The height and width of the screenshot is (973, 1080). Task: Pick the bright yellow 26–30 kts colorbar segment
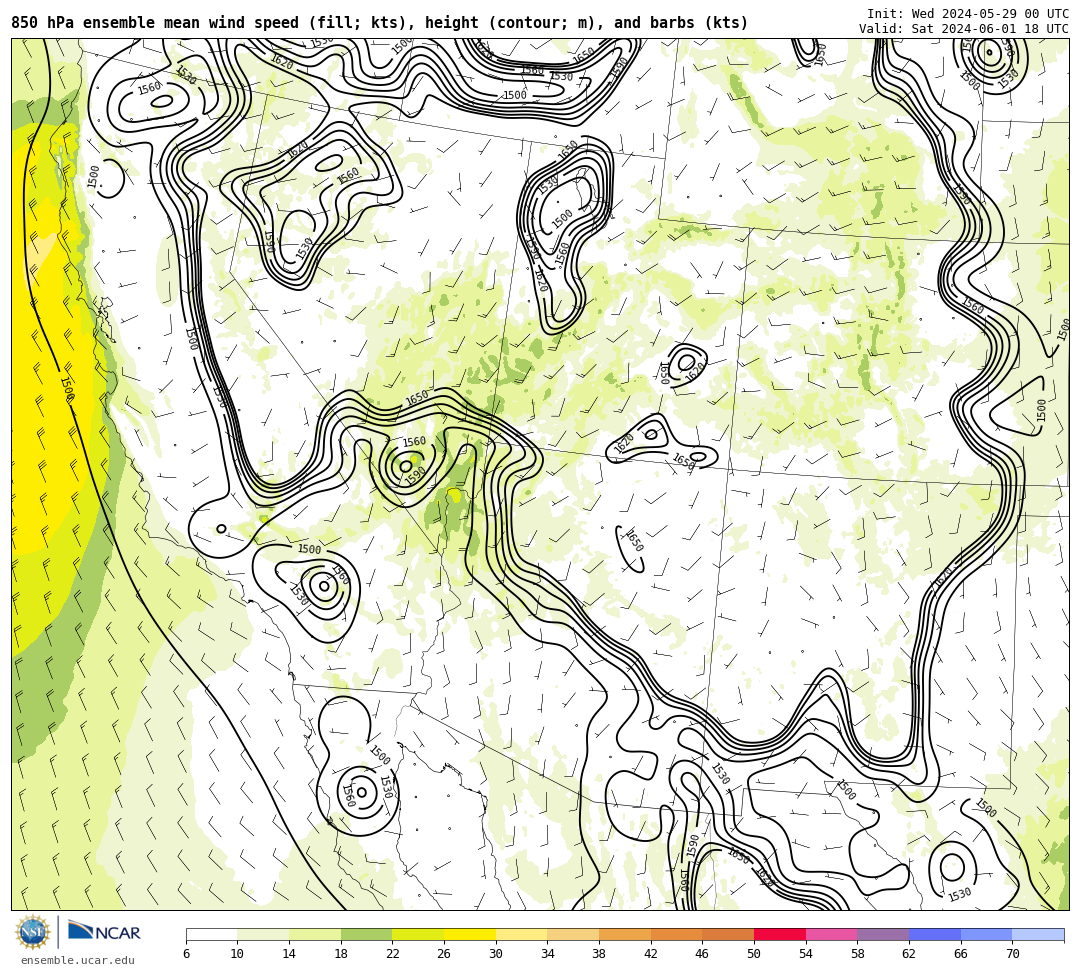point(470,934)
